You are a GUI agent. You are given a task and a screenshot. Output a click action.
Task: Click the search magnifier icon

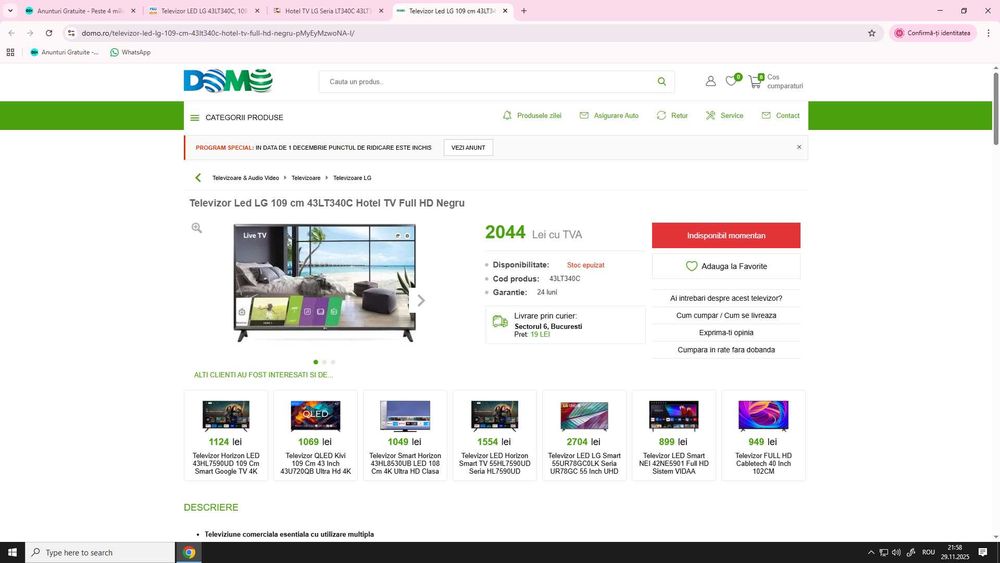(661, 82)
